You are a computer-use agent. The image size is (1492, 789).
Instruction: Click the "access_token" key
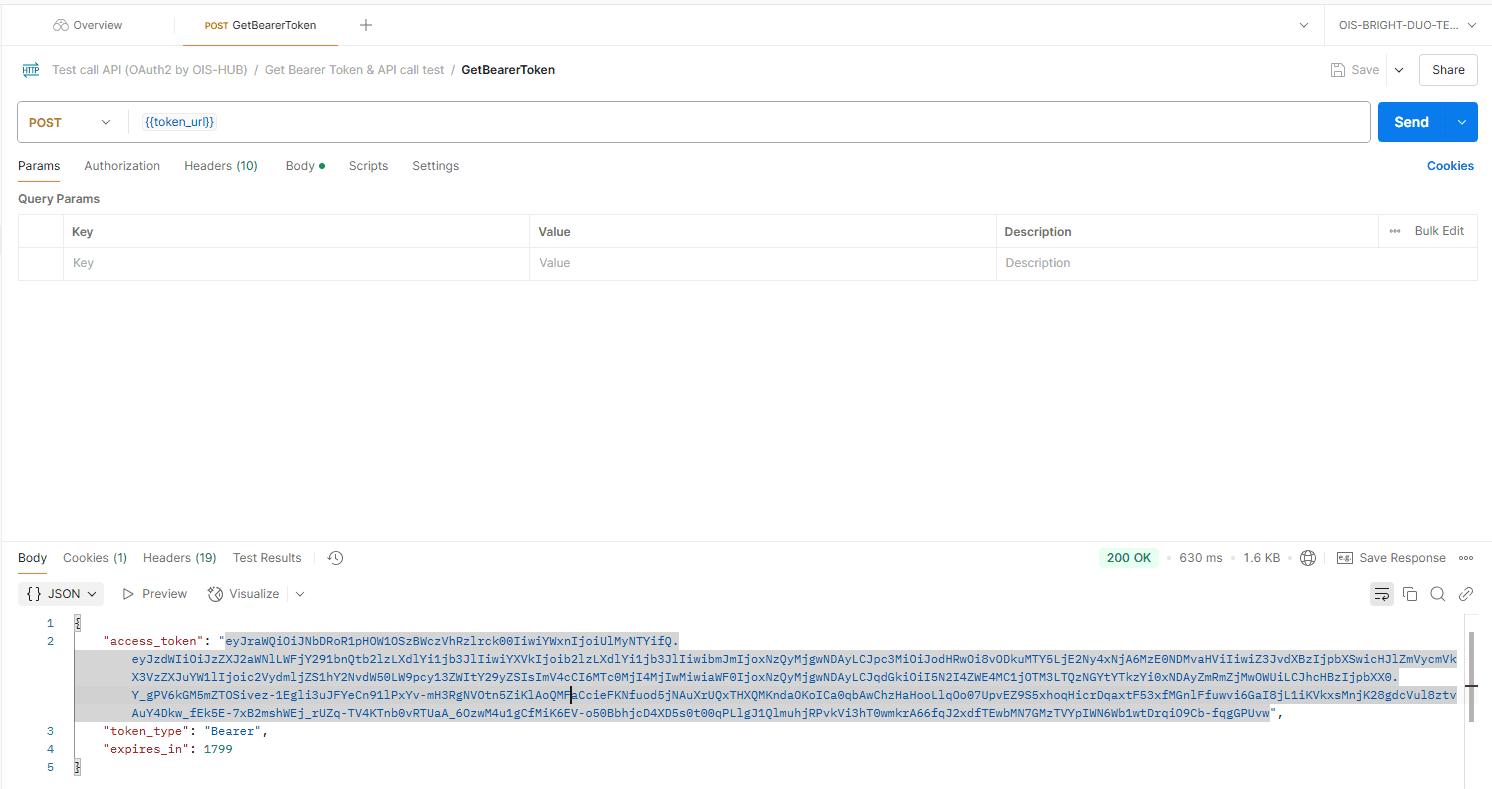click(155, 641)
